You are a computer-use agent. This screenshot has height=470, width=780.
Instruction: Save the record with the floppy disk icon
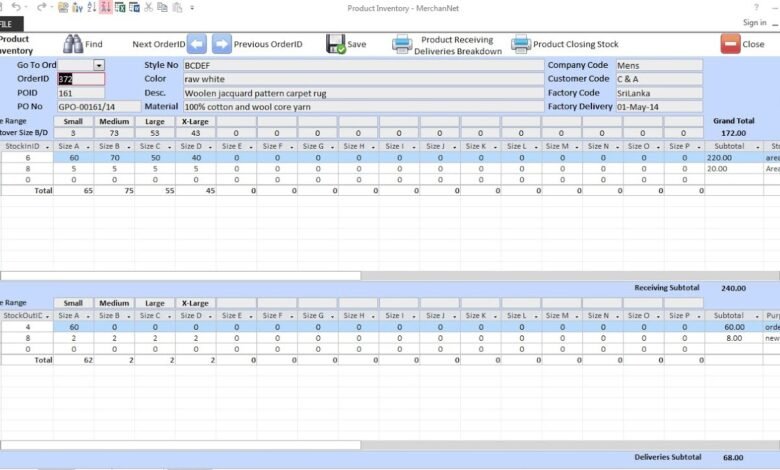pyautogui.click(x=336, y=44)
